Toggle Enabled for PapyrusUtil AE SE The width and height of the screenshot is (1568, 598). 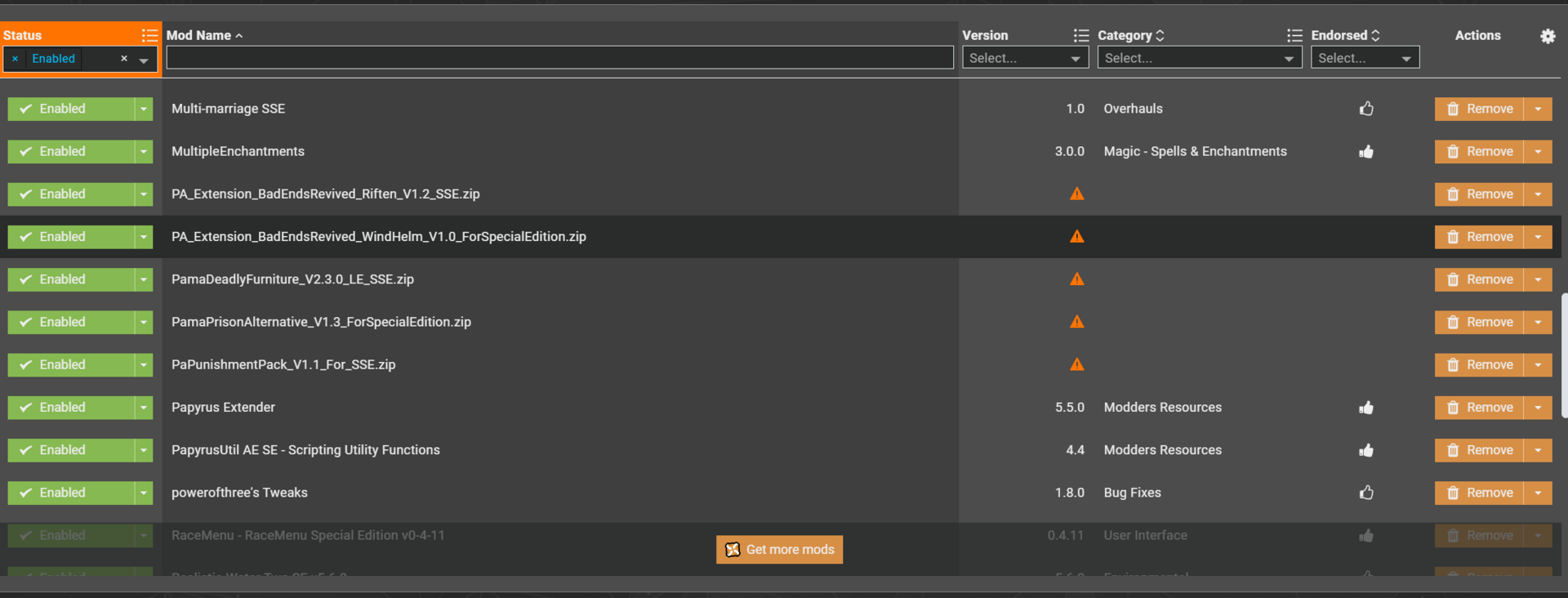coord(71,449)
